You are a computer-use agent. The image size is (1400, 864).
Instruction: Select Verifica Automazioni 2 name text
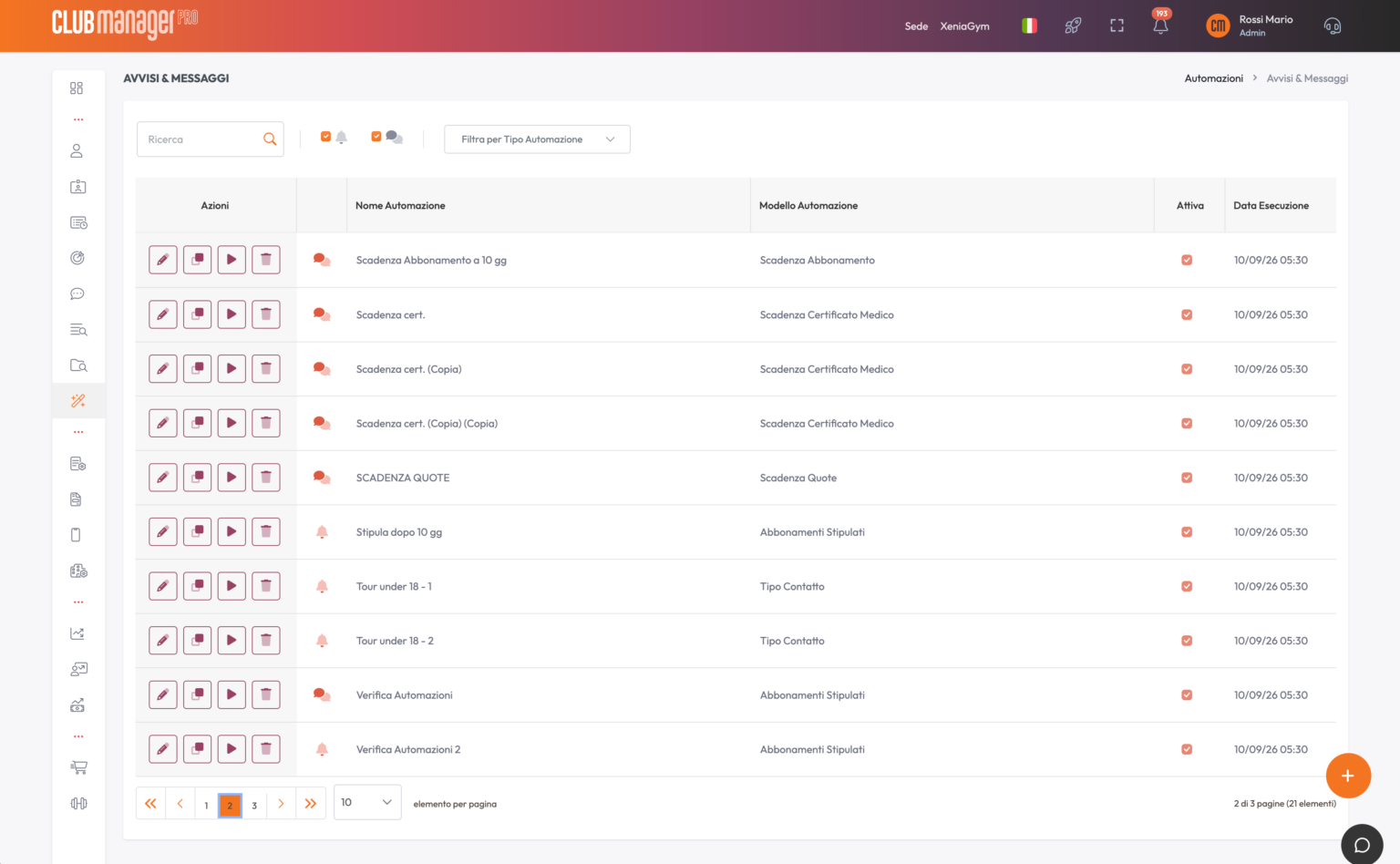(408, 749)
